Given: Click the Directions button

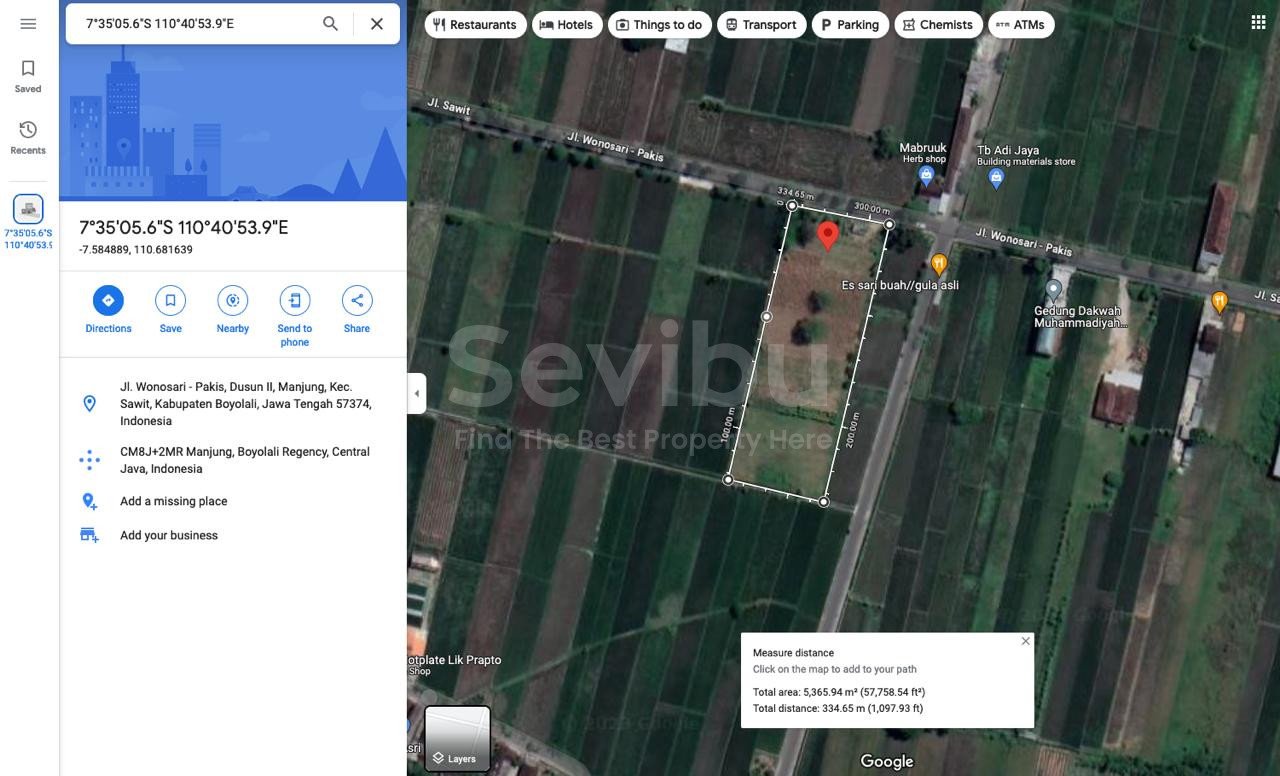Looking at the screenshot, I should point(108,301).
